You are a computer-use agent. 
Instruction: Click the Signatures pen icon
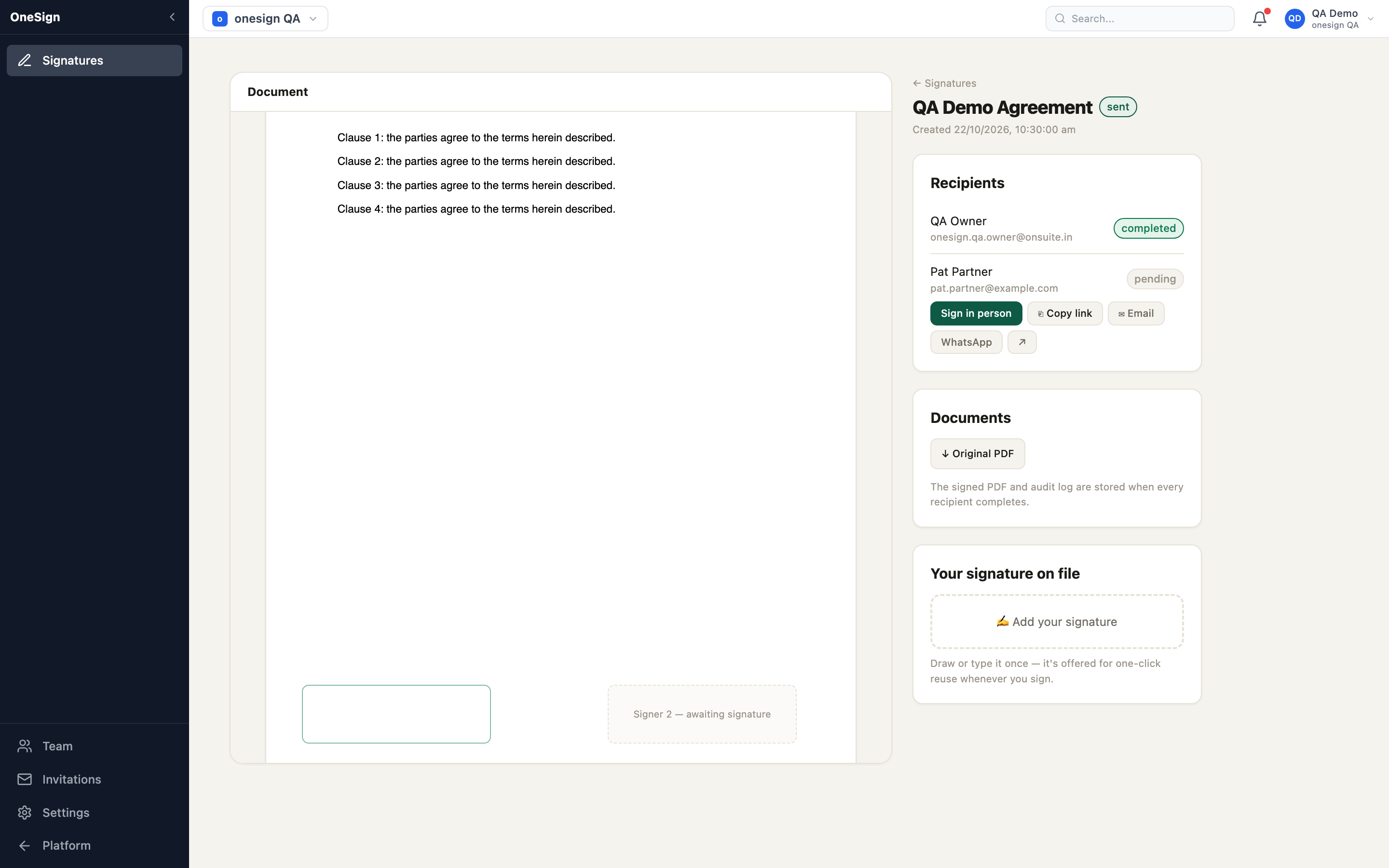point(25,60)
